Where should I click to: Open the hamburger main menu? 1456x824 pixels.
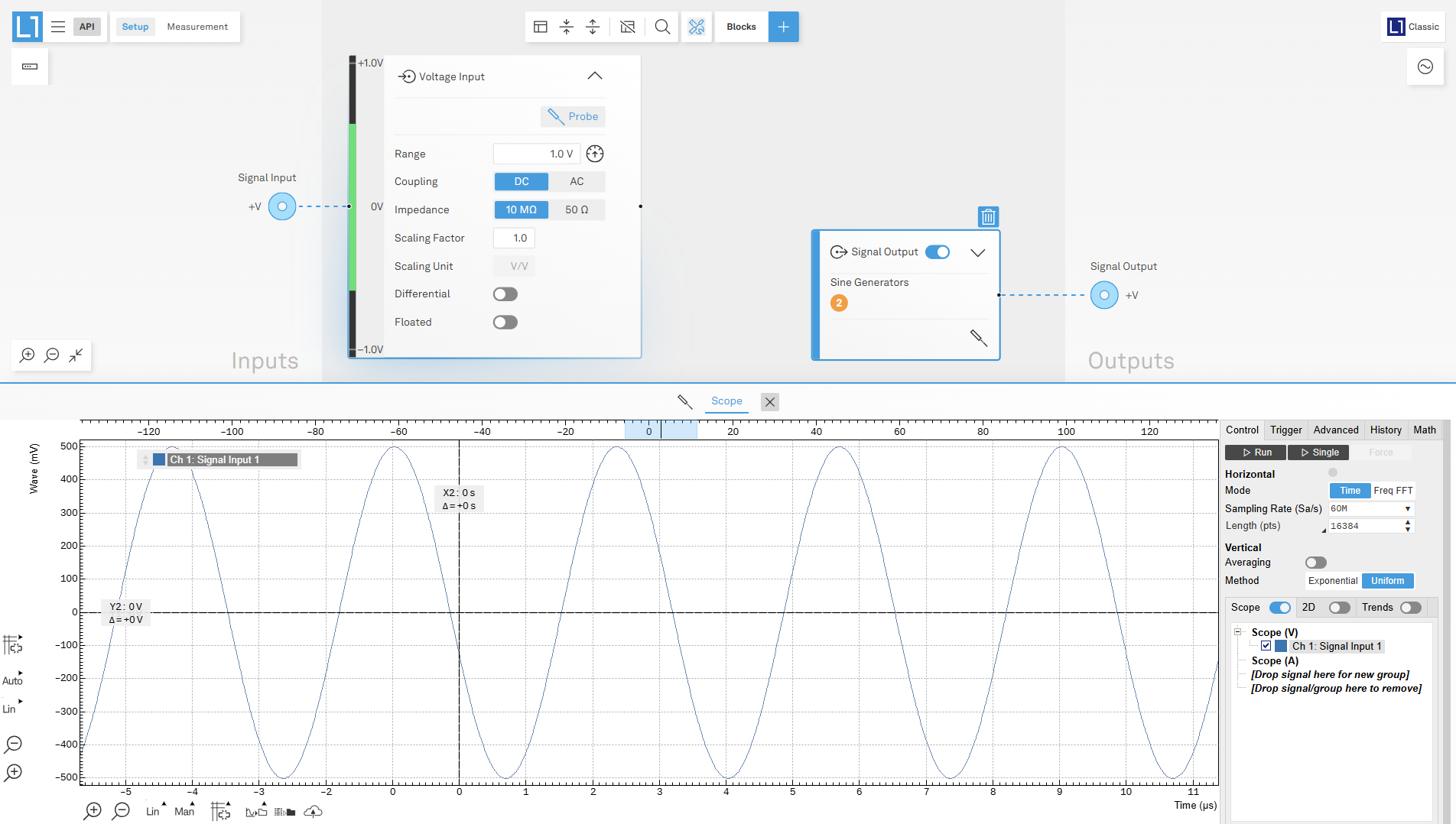[58, 27]
